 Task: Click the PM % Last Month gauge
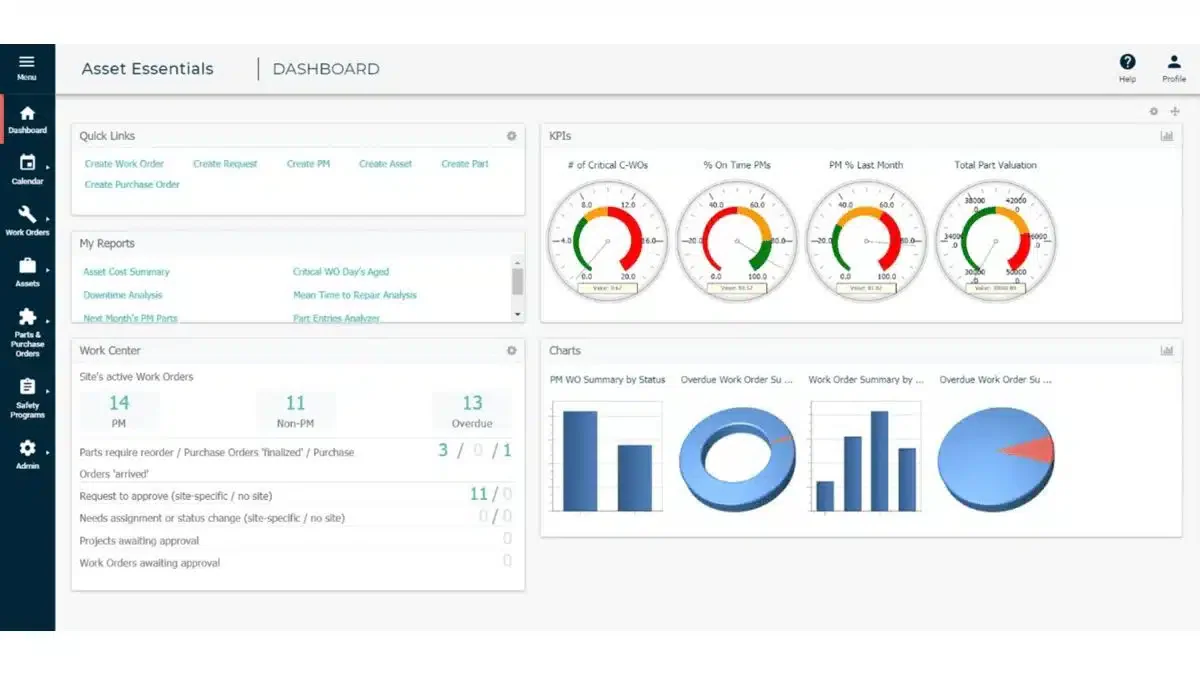click(866, 240)
